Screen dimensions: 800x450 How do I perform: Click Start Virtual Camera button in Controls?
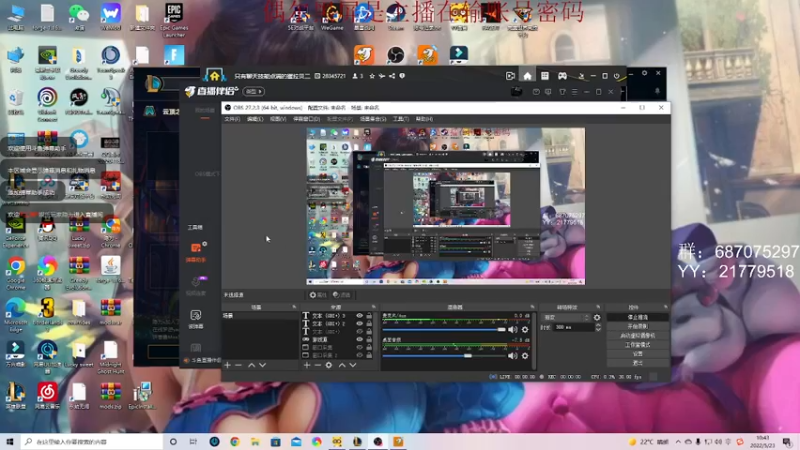pyautogui.click(x=637, y=336)
